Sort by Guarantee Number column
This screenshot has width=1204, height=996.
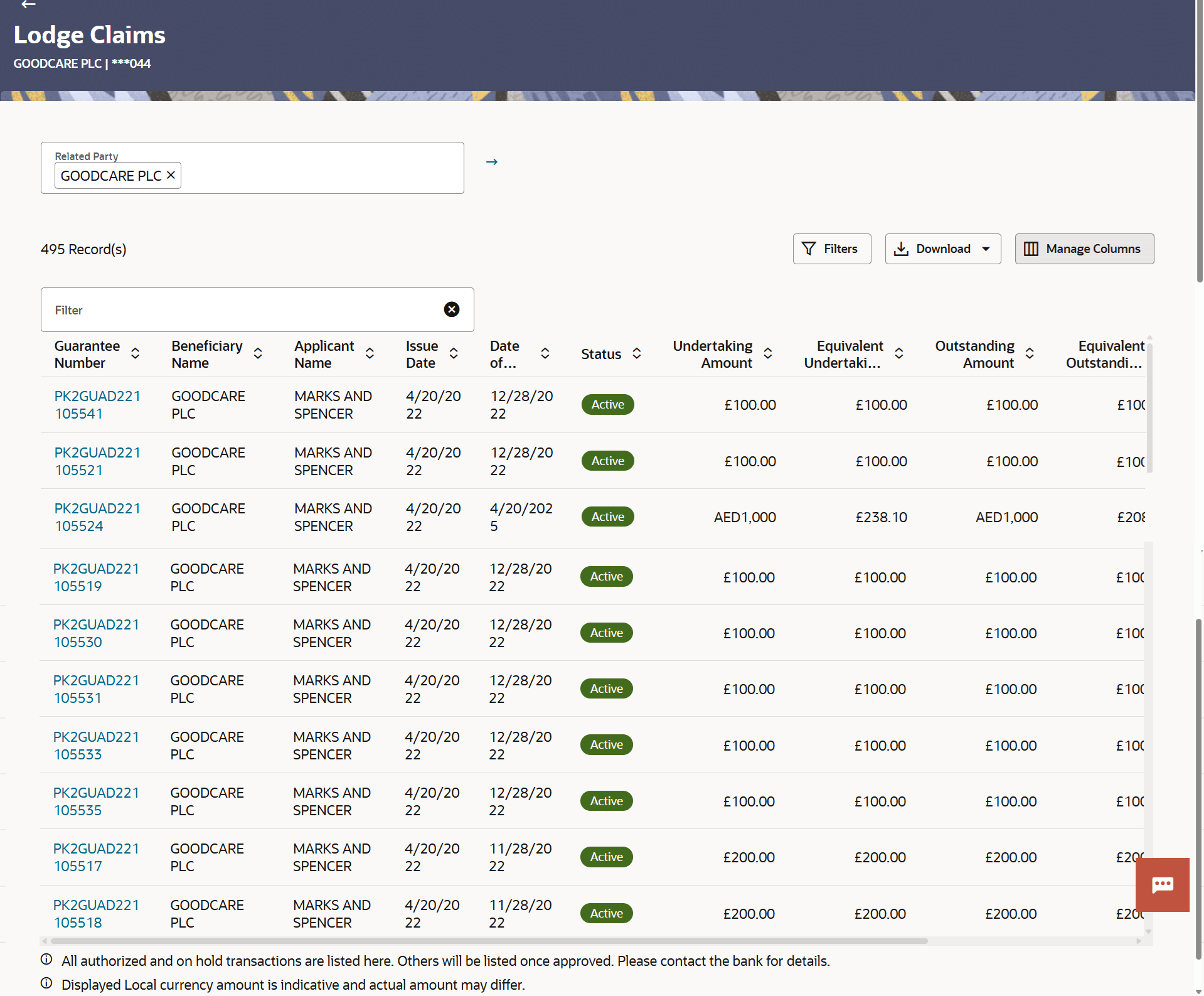click(135, 354)
